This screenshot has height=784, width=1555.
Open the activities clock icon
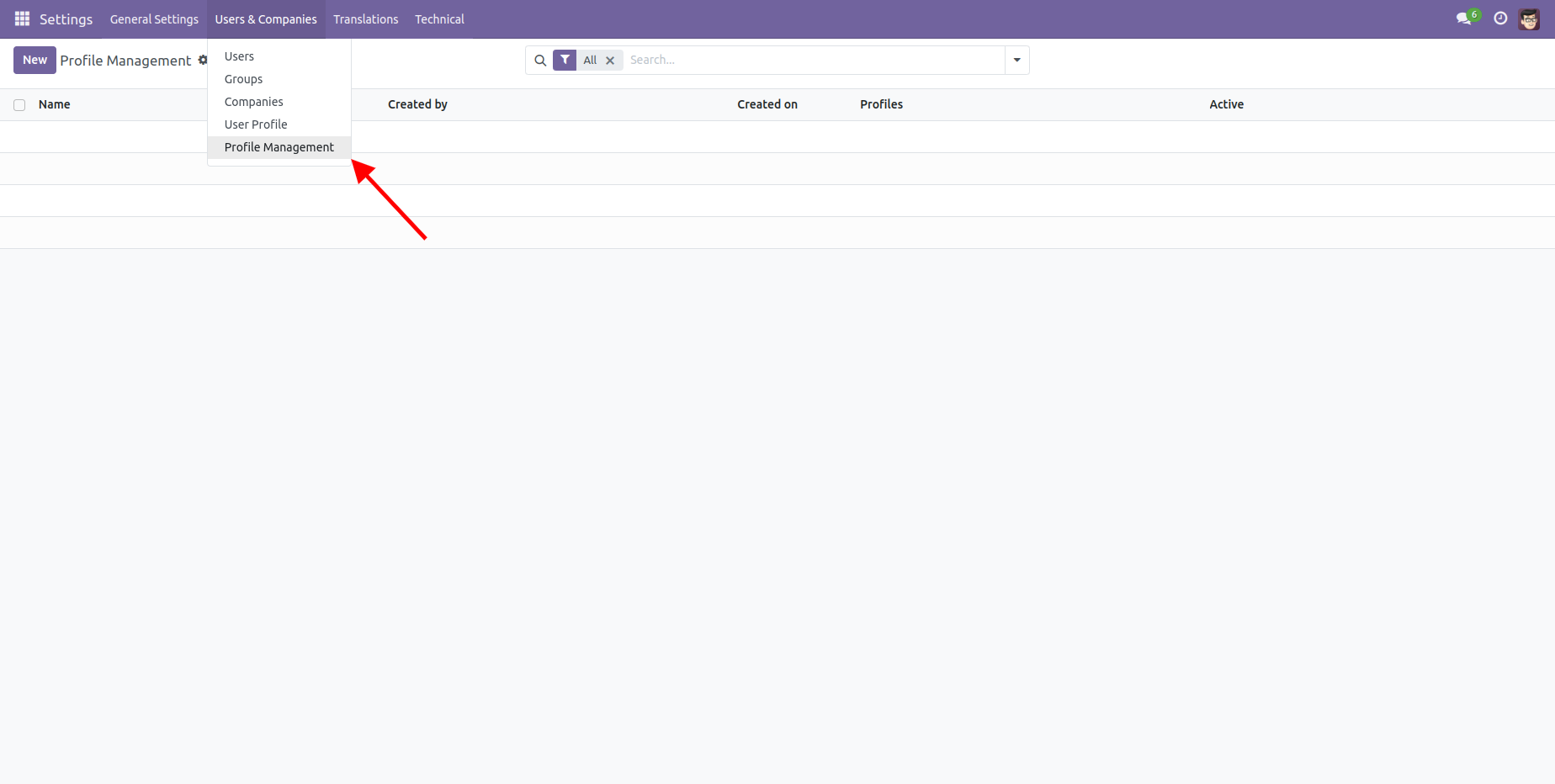point(1500,19)
